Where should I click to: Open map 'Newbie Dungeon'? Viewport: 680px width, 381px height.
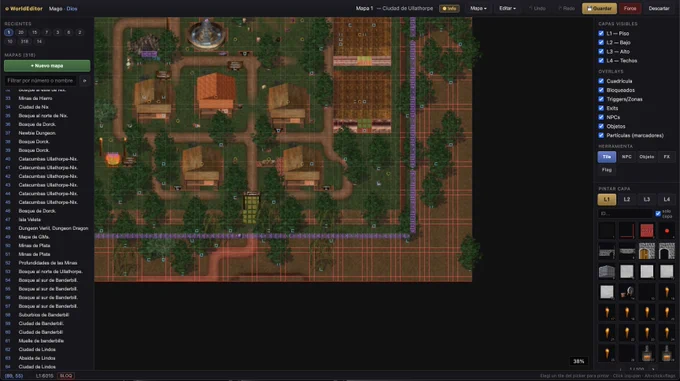click(x=47, y=133)
